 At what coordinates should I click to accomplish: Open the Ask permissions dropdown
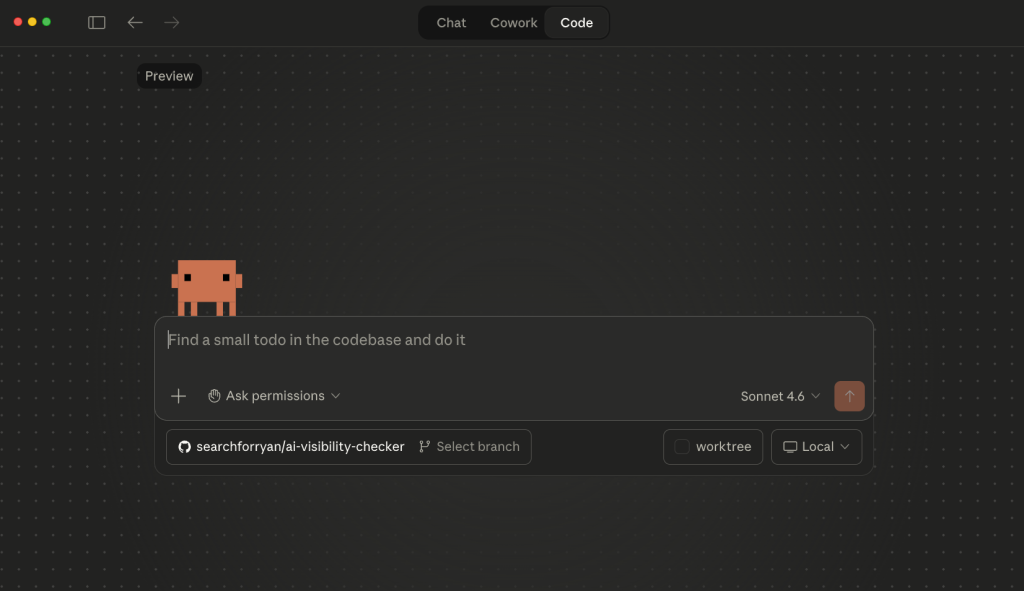[x=275, y=396]
